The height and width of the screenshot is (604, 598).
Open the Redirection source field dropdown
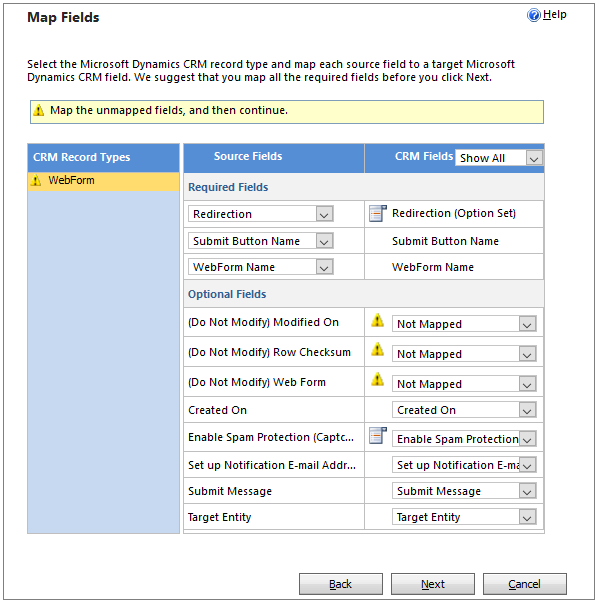[x=260, y=214]
